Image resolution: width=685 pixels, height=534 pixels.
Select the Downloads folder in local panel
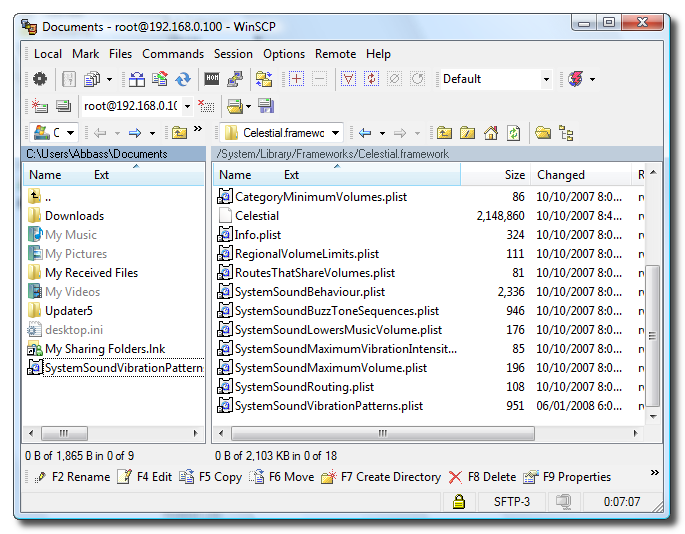(74, 216)
